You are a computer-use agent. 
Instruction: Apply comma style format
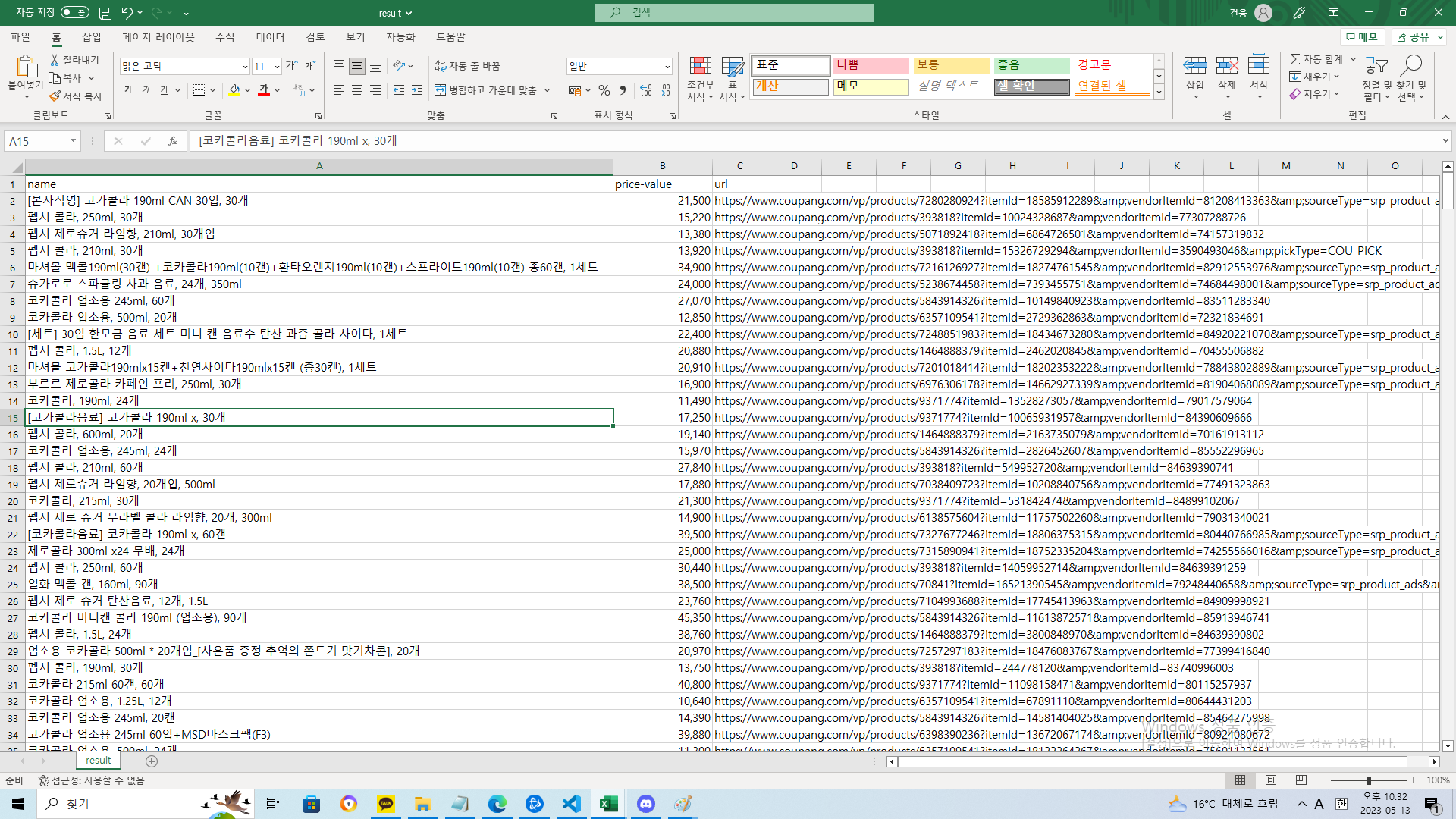click(x=623, y=90)
